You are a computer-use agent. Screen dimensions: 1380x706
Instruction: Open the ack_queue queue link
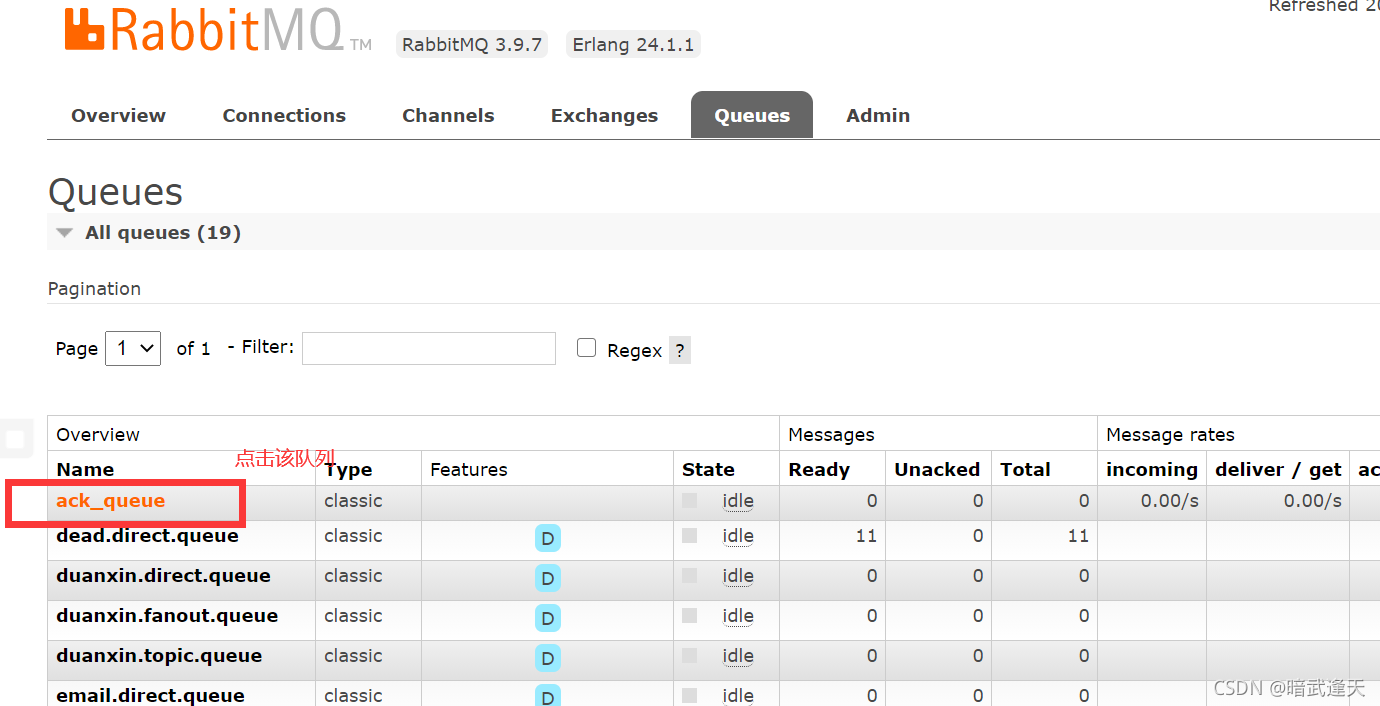tap(110, 500)
